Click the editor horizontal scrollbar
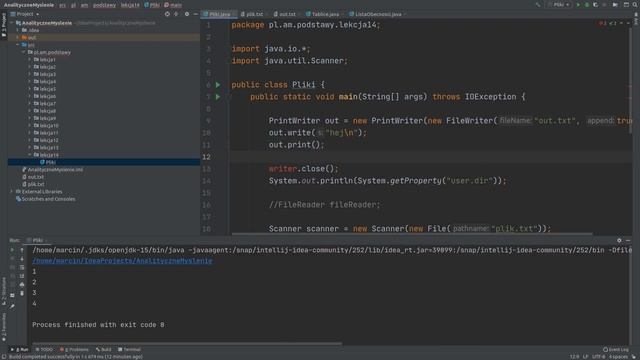This screenshot has width=640, height=360. tap(412, 234)
